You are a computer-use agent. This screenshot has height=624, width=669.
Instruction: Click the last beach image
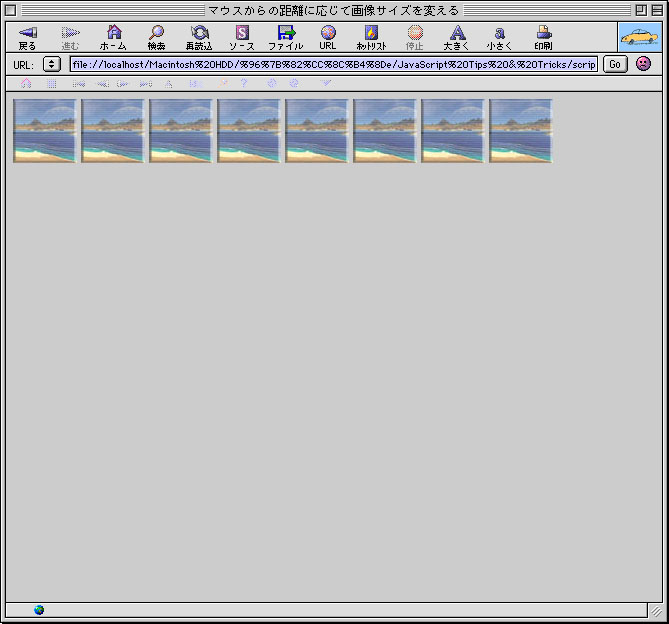coord(521,131)
